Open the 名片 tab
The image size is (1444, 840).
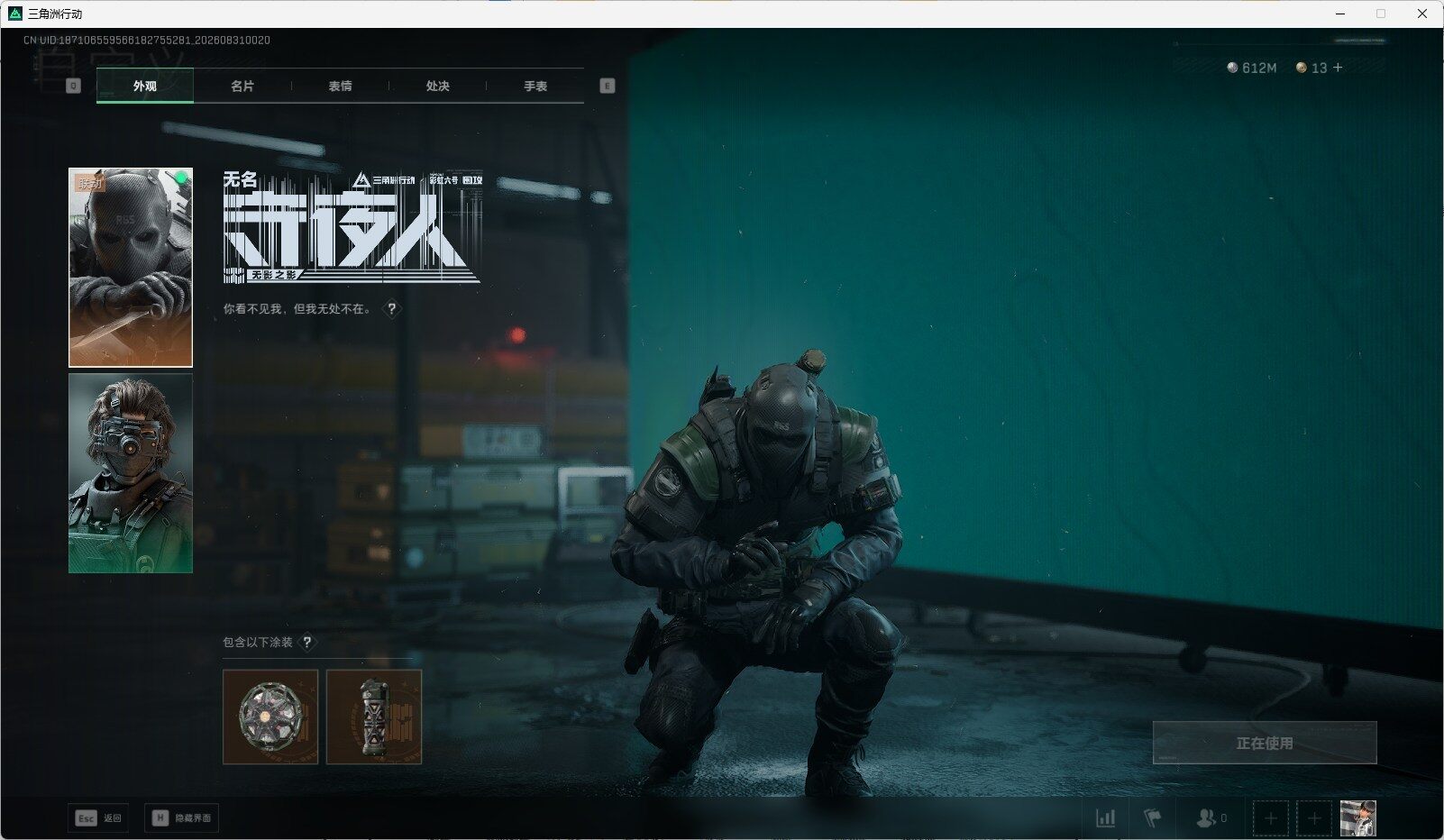point(242,86)
